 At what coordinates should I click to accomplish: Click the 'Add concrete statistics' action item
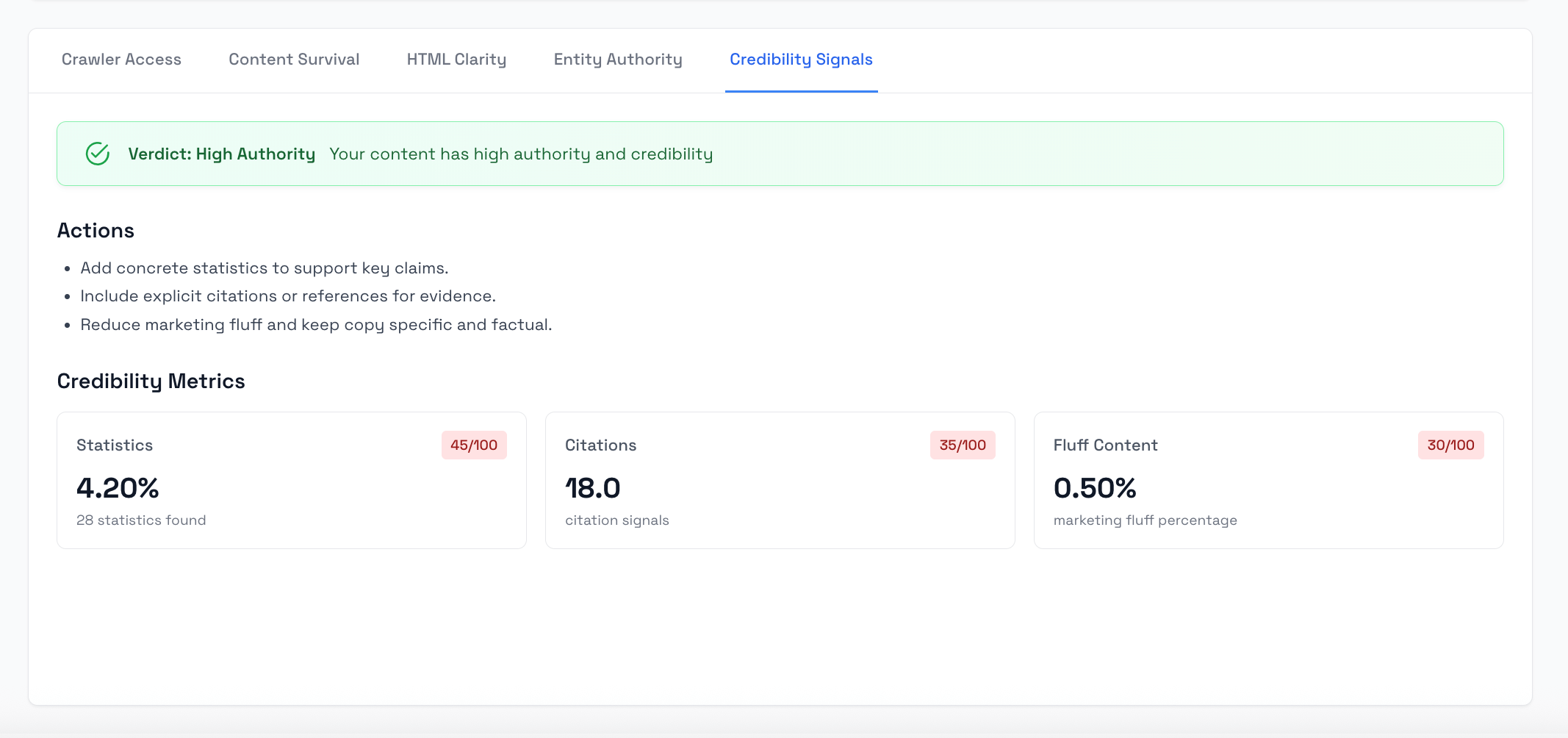(264, 268)
